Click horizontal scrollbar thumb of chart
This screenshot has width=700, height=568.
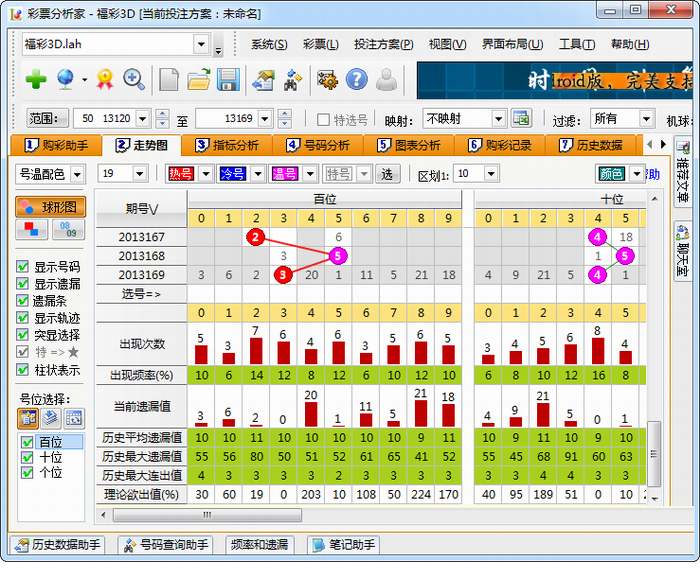[207, 515]
